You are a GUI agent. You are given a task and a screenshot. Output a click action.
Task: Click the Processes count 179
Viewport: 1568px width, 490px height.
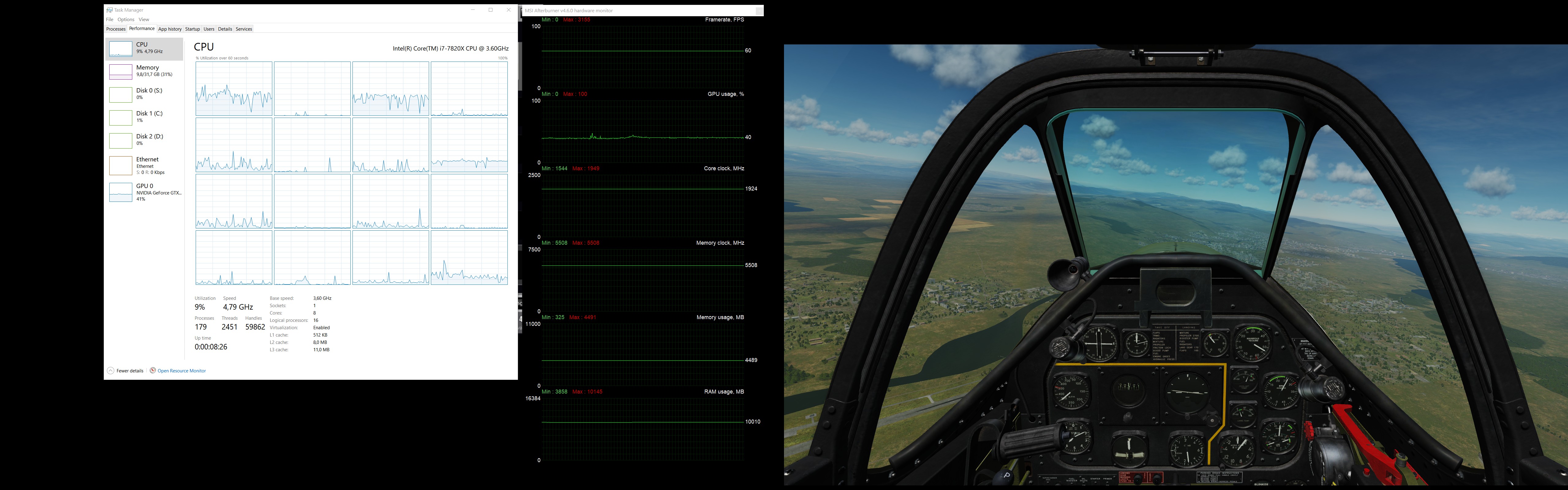tap(201, 327)
